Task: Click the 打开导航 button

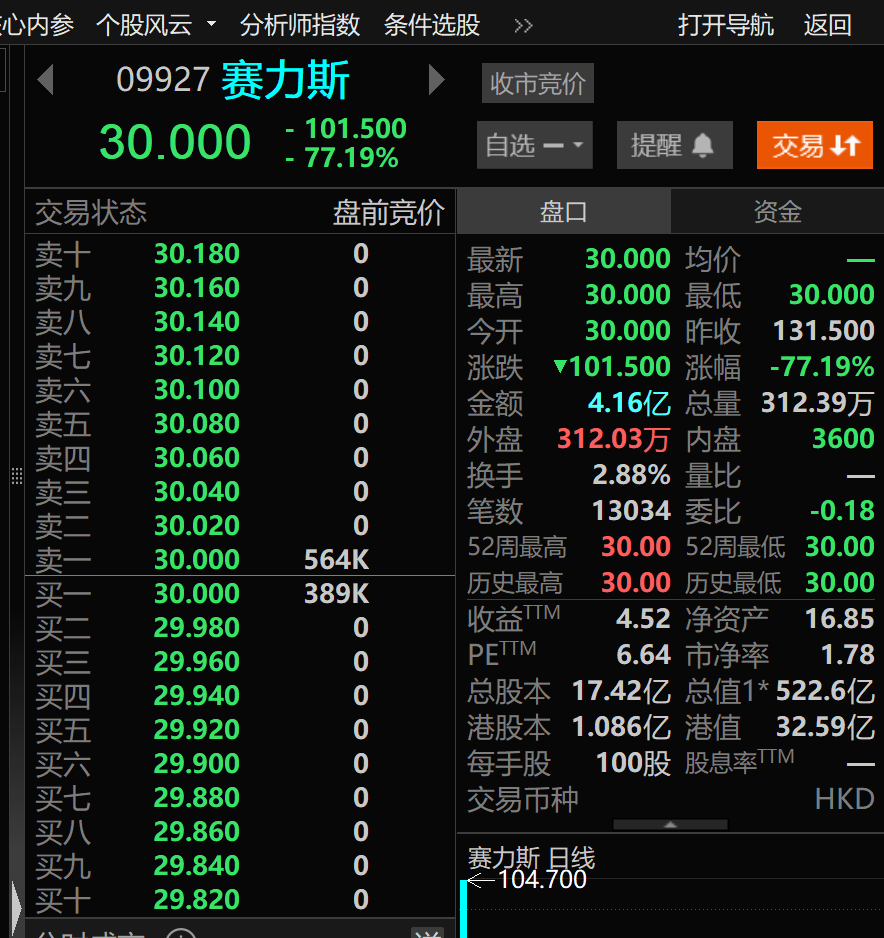Action: 726,25
